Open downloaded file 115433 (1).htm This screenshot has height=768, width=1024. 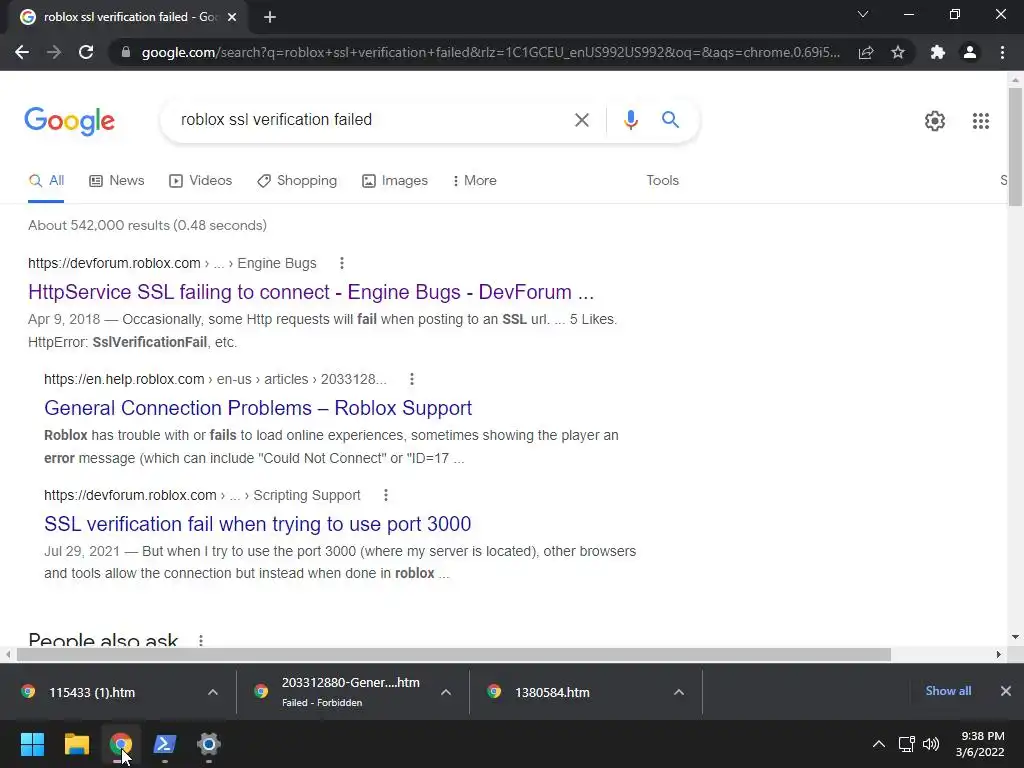pos(92,692)
